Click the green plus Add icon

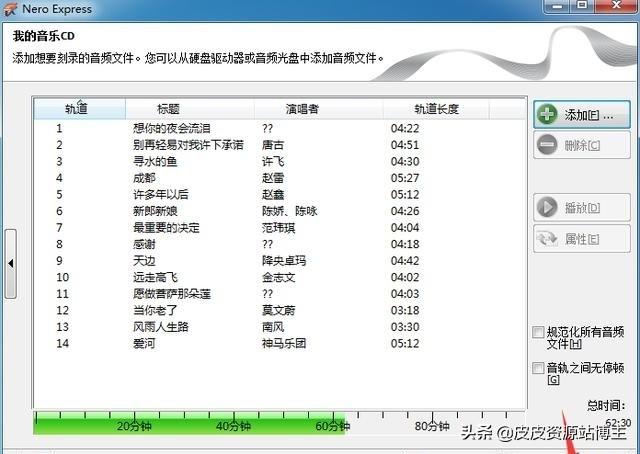pos(547,114)
